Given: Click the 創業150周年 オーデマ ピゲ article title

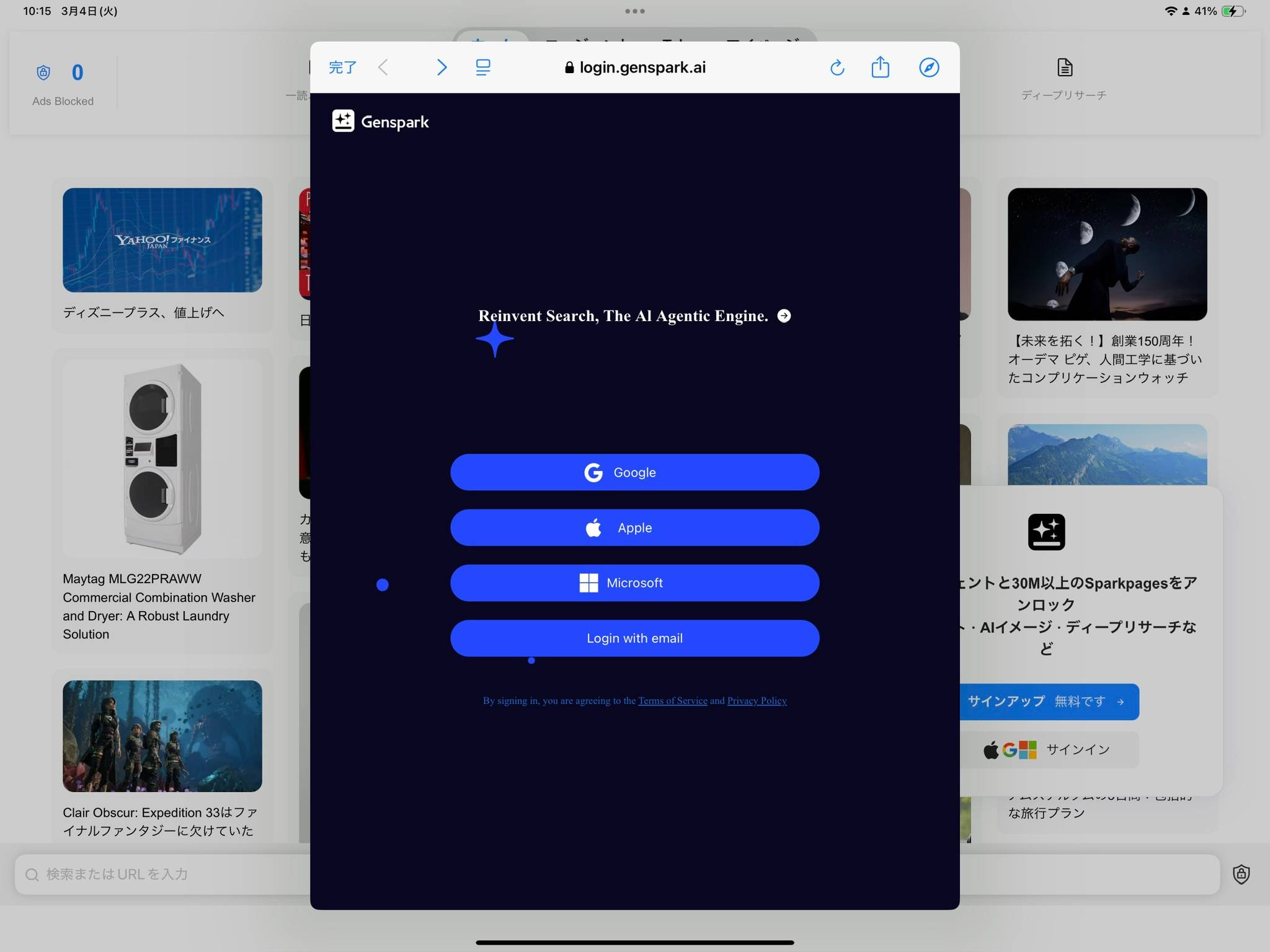Looking at the screenshot, I should pos(1105,359).
